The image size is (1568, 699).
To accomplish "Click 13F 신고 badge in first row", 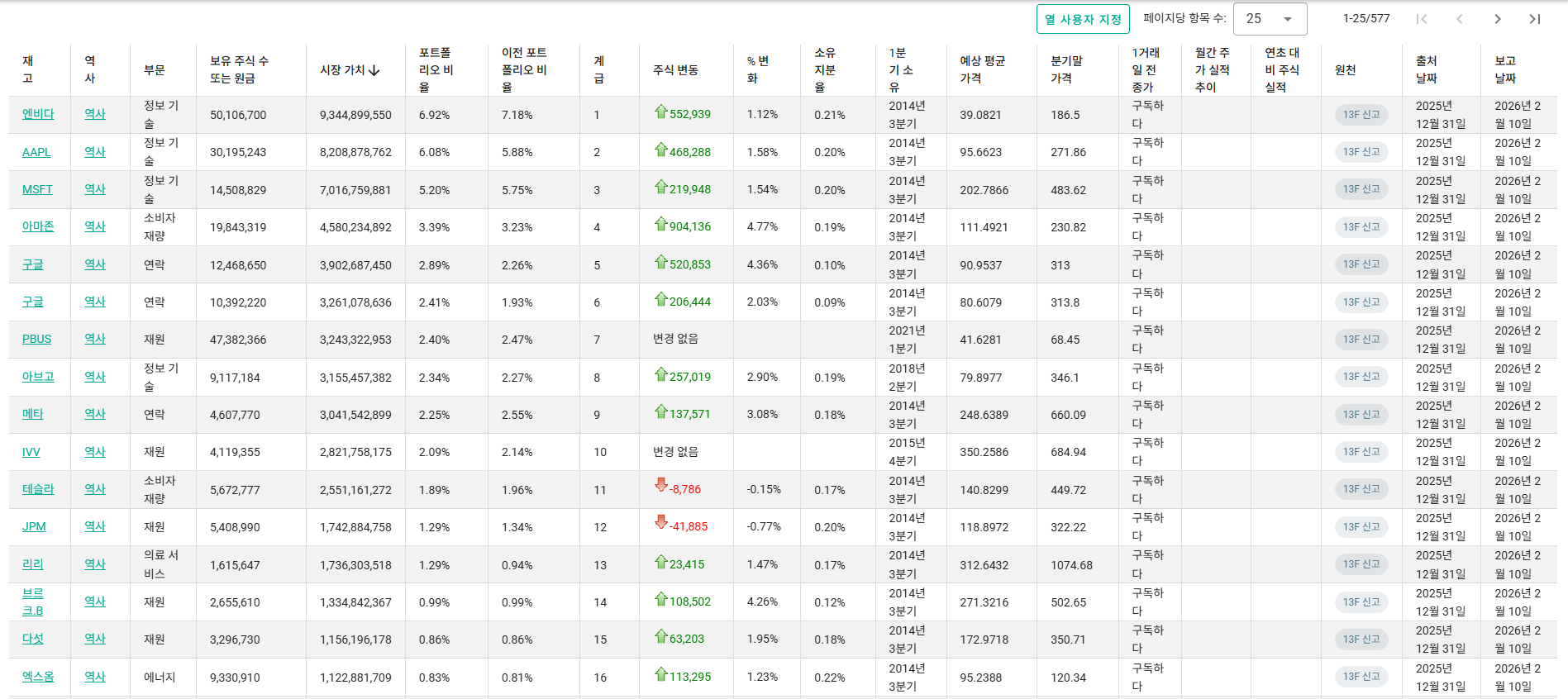I will [x=1361, y=115].
